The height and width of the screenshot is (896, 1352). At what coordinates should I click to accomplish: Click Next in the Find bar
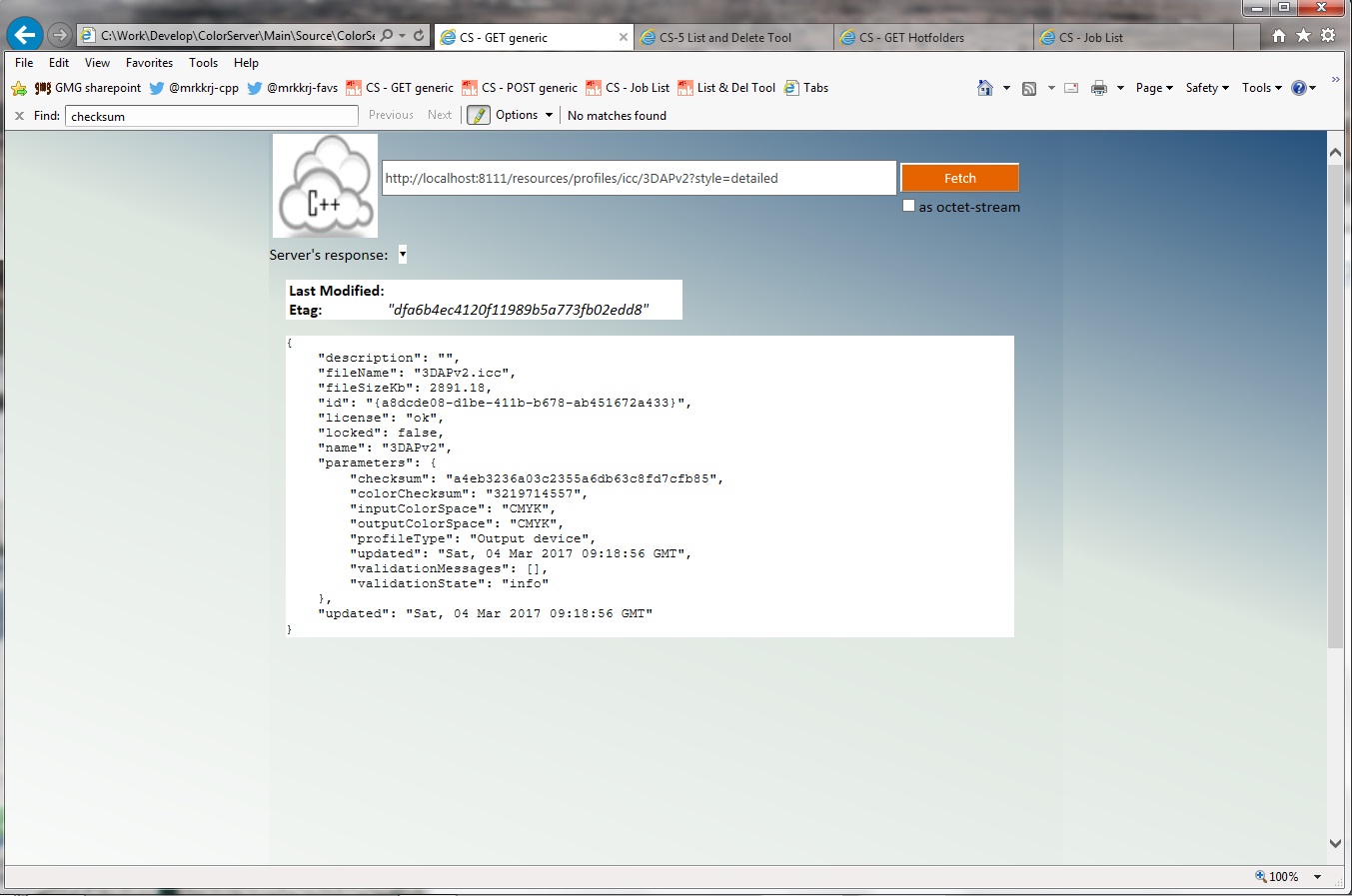point(440,115)
